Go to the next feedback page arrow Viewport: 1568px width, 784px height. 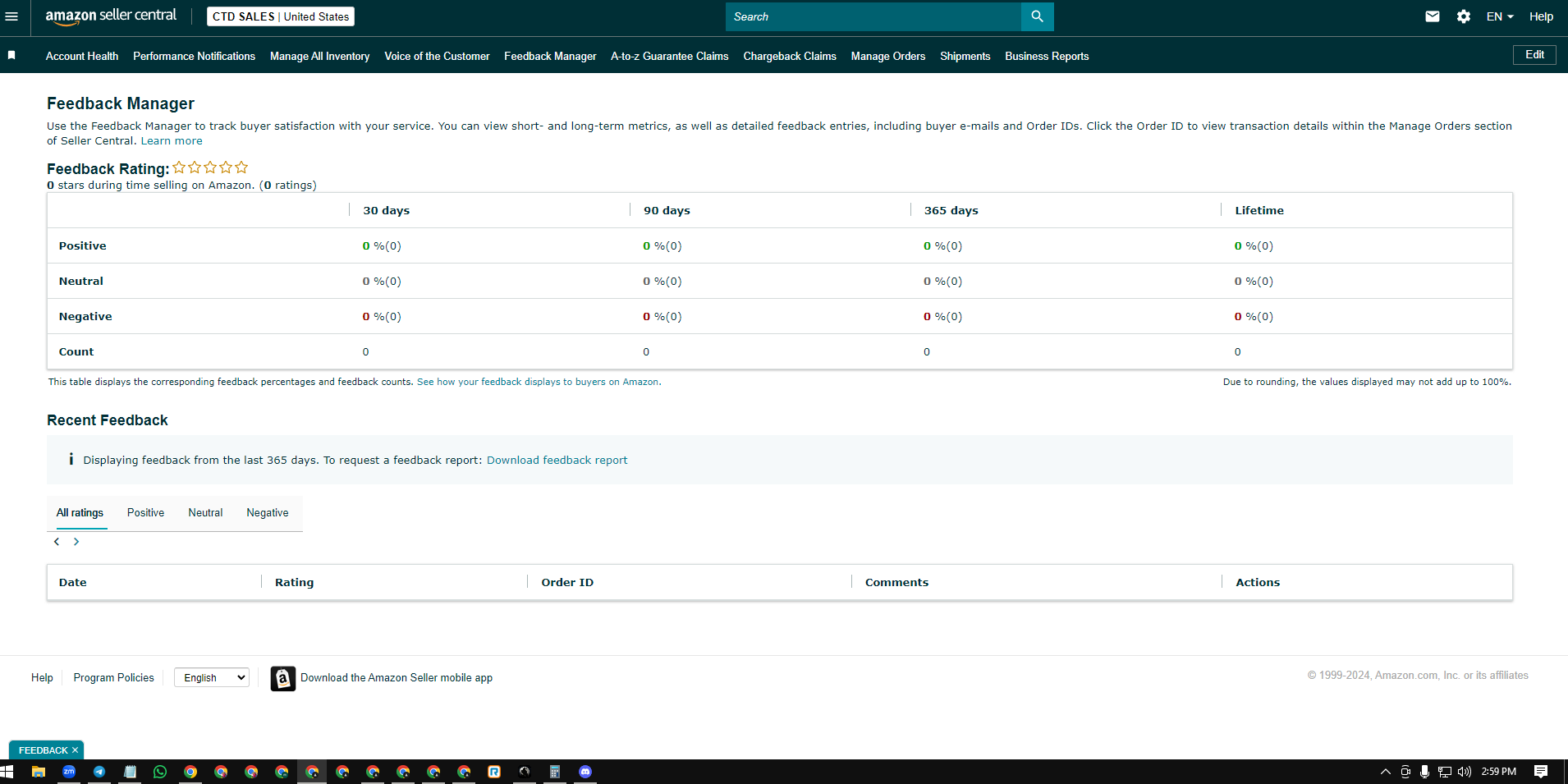coord(76,542)
